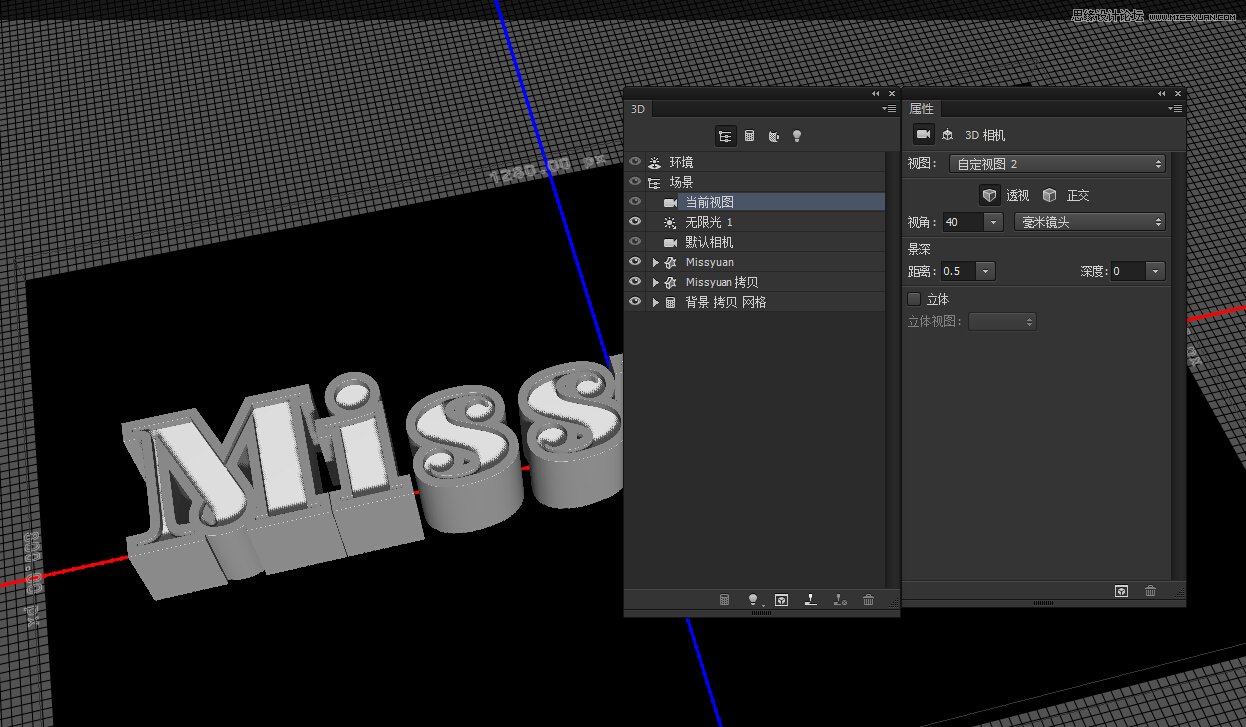Select the filter-by-lights bulb icon

pyautogui.click(x=797, y=136)
